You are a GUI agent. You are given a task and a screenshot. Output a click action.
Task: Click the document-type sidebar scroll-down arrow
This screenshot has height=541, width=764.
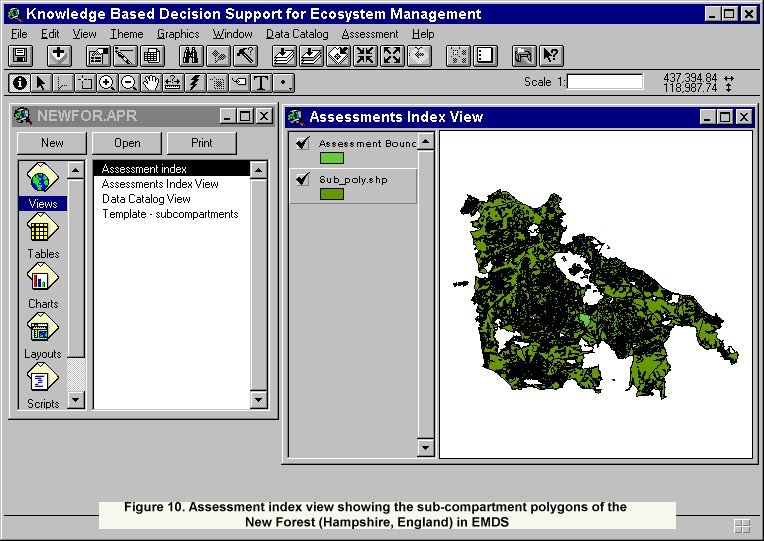pos(76,400)
